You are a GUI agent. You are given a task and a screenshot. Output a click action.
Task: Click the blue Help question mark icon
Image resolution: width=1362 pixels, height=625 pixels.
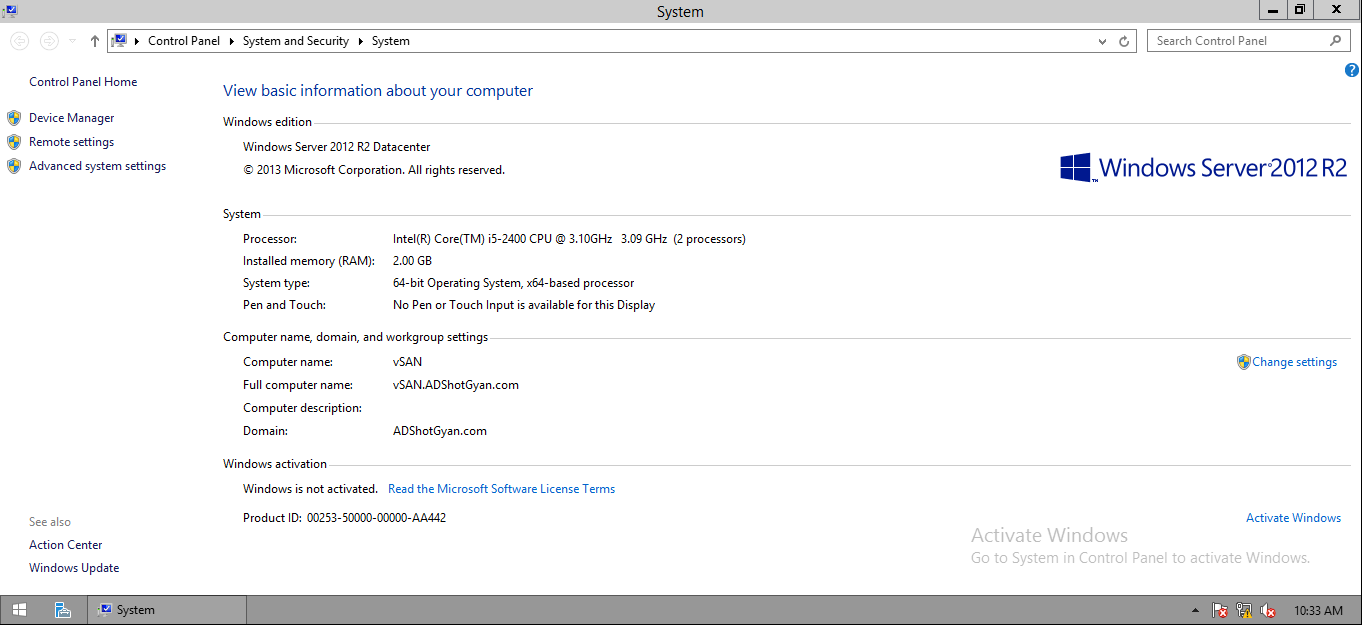[1351, 70]
